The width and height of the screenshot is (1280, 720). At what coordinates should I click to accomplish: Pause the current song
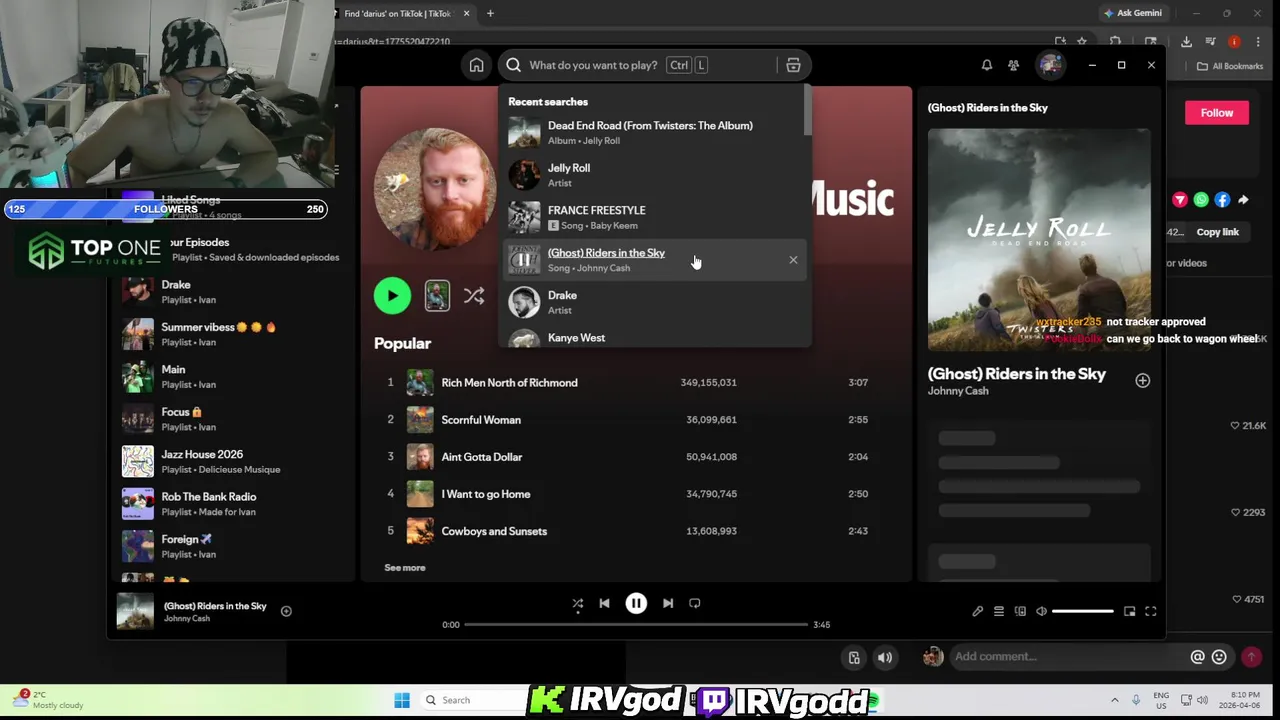(636, 603)
